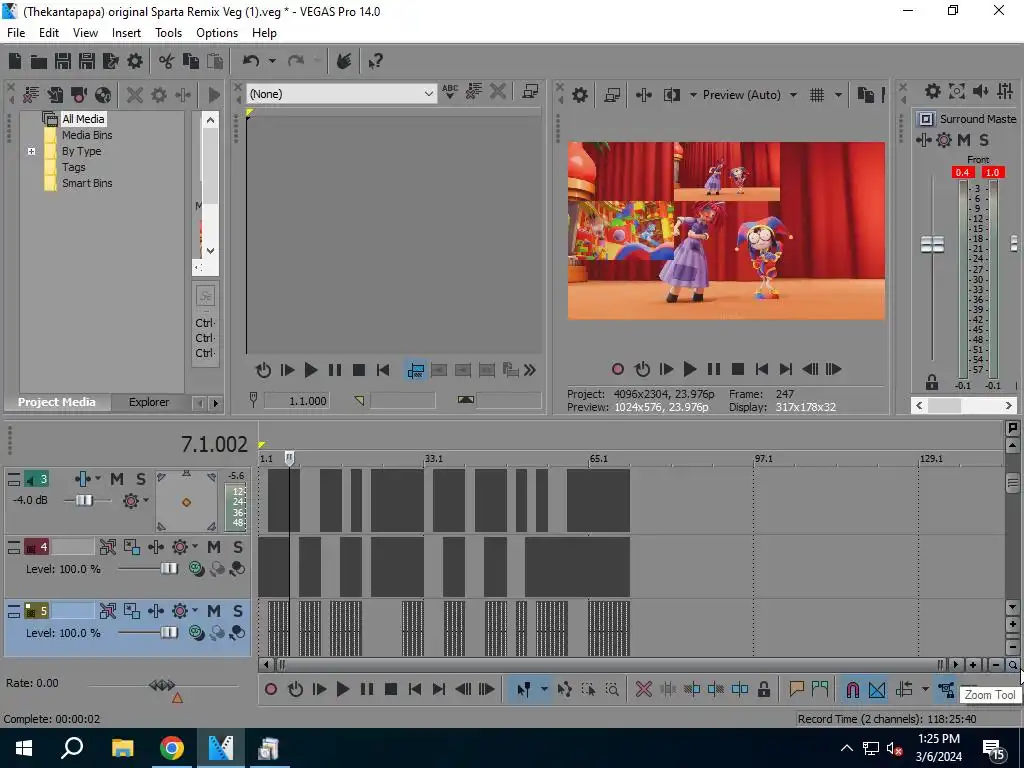Select All Media in media tree
This screenshot has width=1024, height=768.
click(83, 119)
